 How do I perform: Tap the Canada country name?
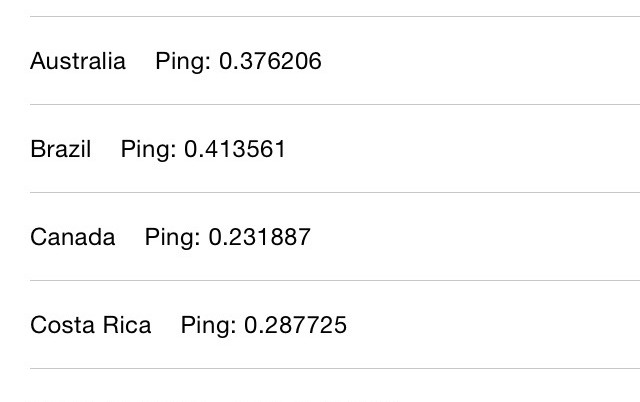[73, 237]
